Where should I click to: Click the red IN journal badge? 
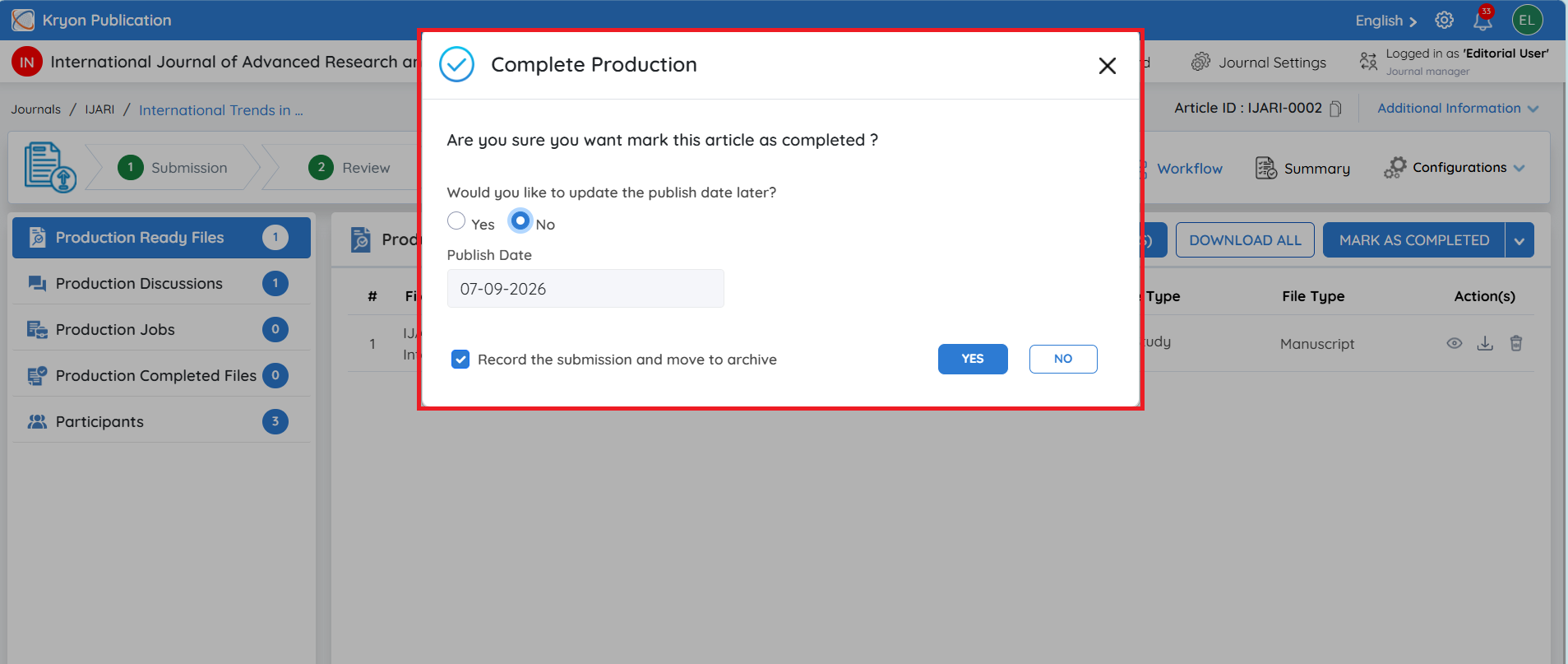point(27,62)
